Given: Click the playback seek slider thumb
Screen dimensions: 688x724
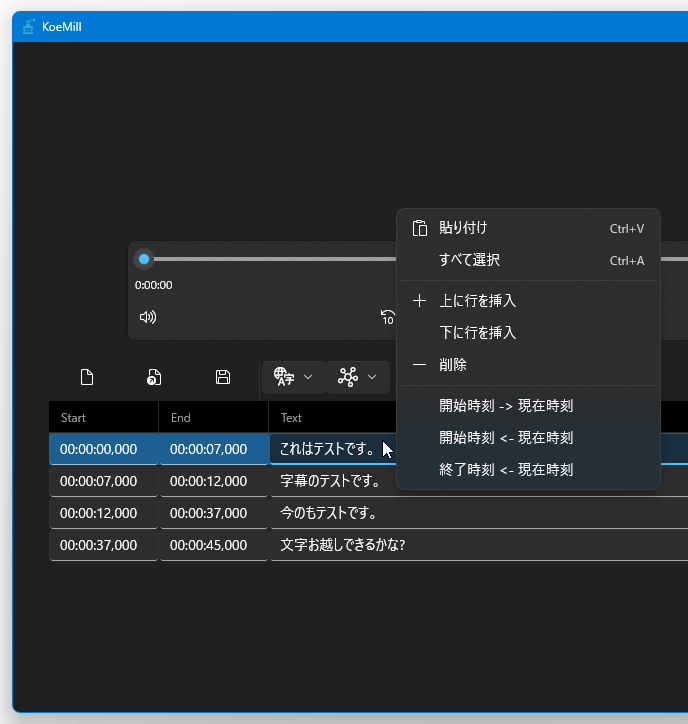Looking at the screenshot, I should 144,259.
